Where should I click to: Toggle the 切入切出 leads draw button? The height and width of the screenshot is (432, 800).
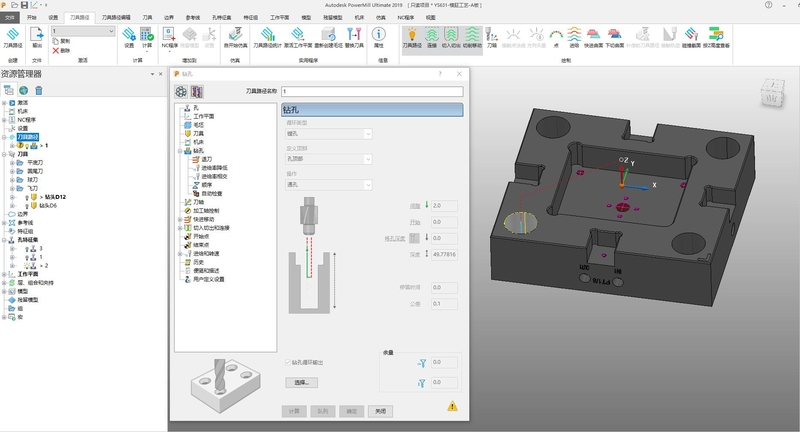point(451,38)
